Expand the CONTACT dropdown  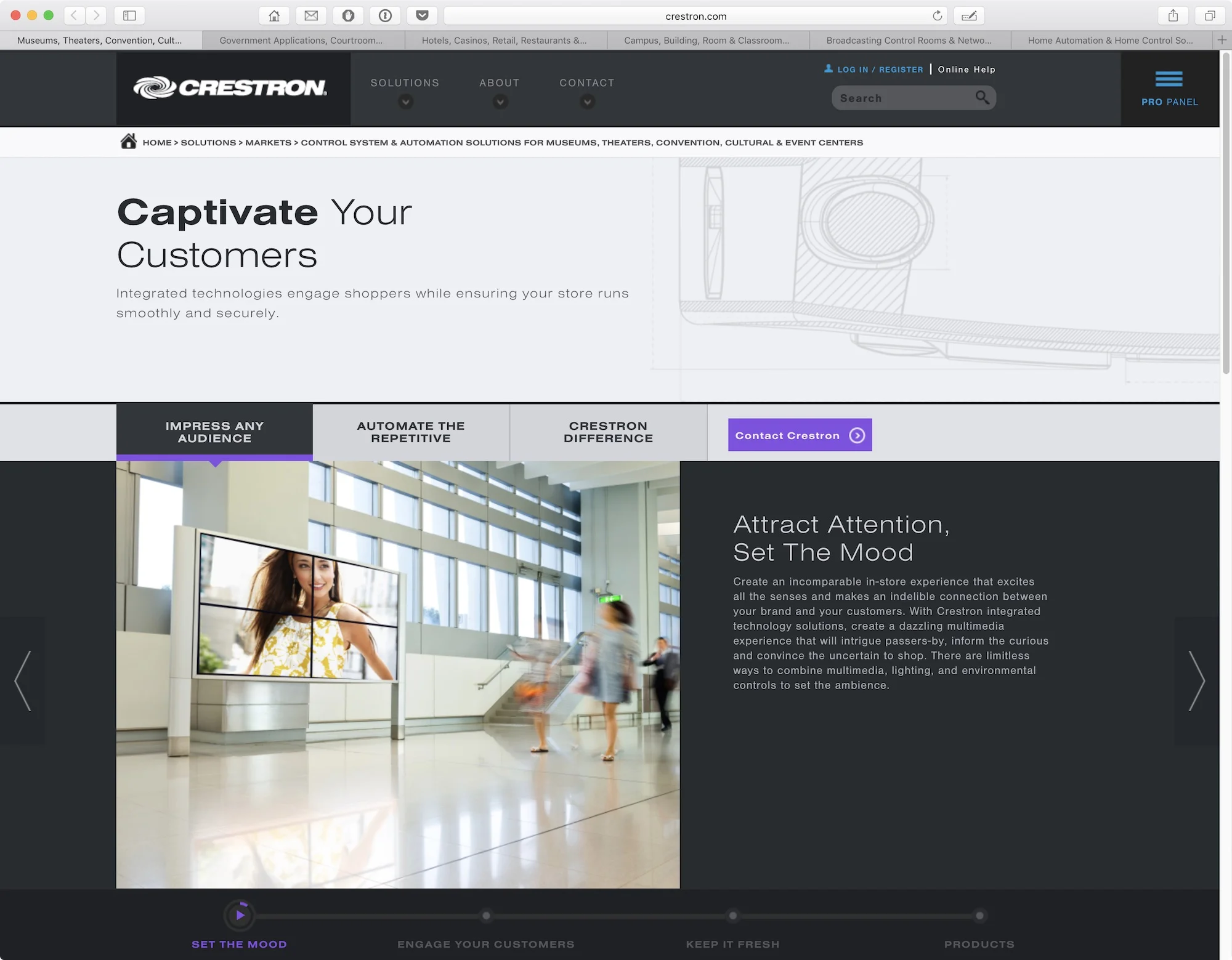point(587,102)
